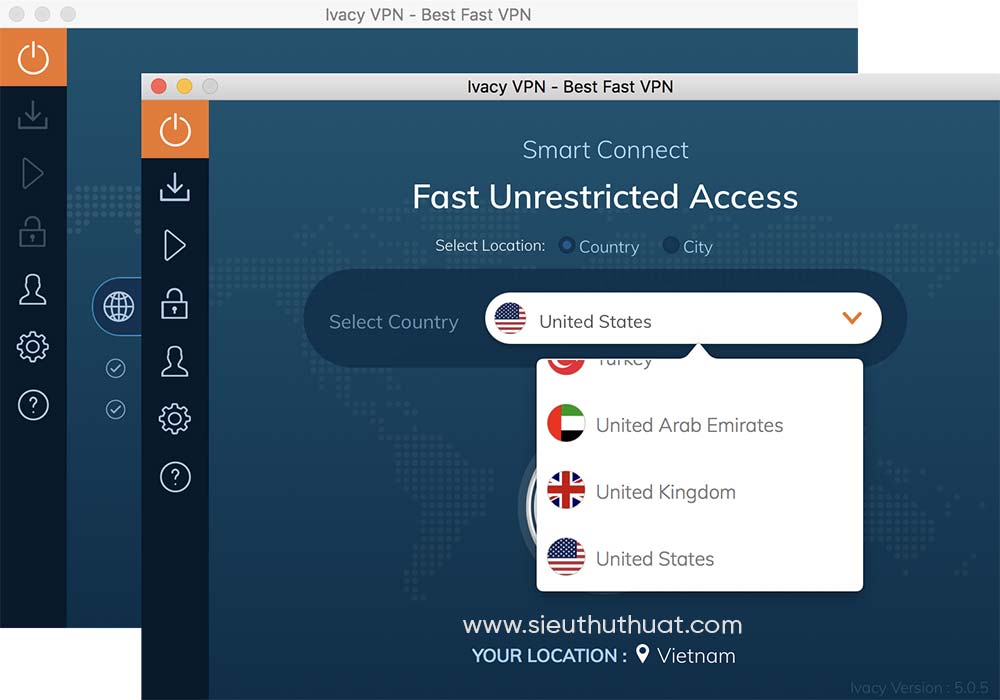Click location pin icon next to Vietnam
The height and width of the screenshot is (700, 1000).
643,654
